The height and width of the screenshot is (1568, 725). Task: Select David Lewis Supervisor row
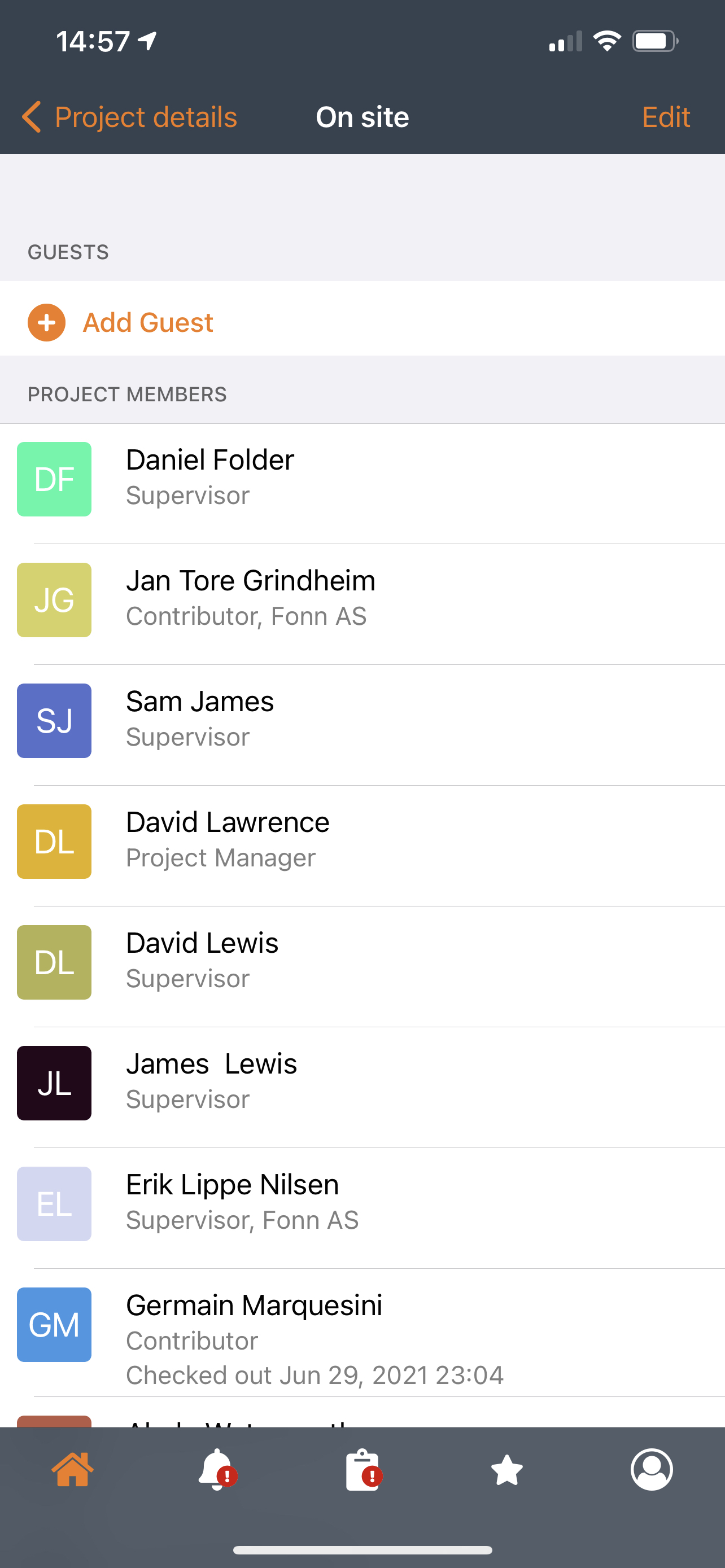coord(363,962)
